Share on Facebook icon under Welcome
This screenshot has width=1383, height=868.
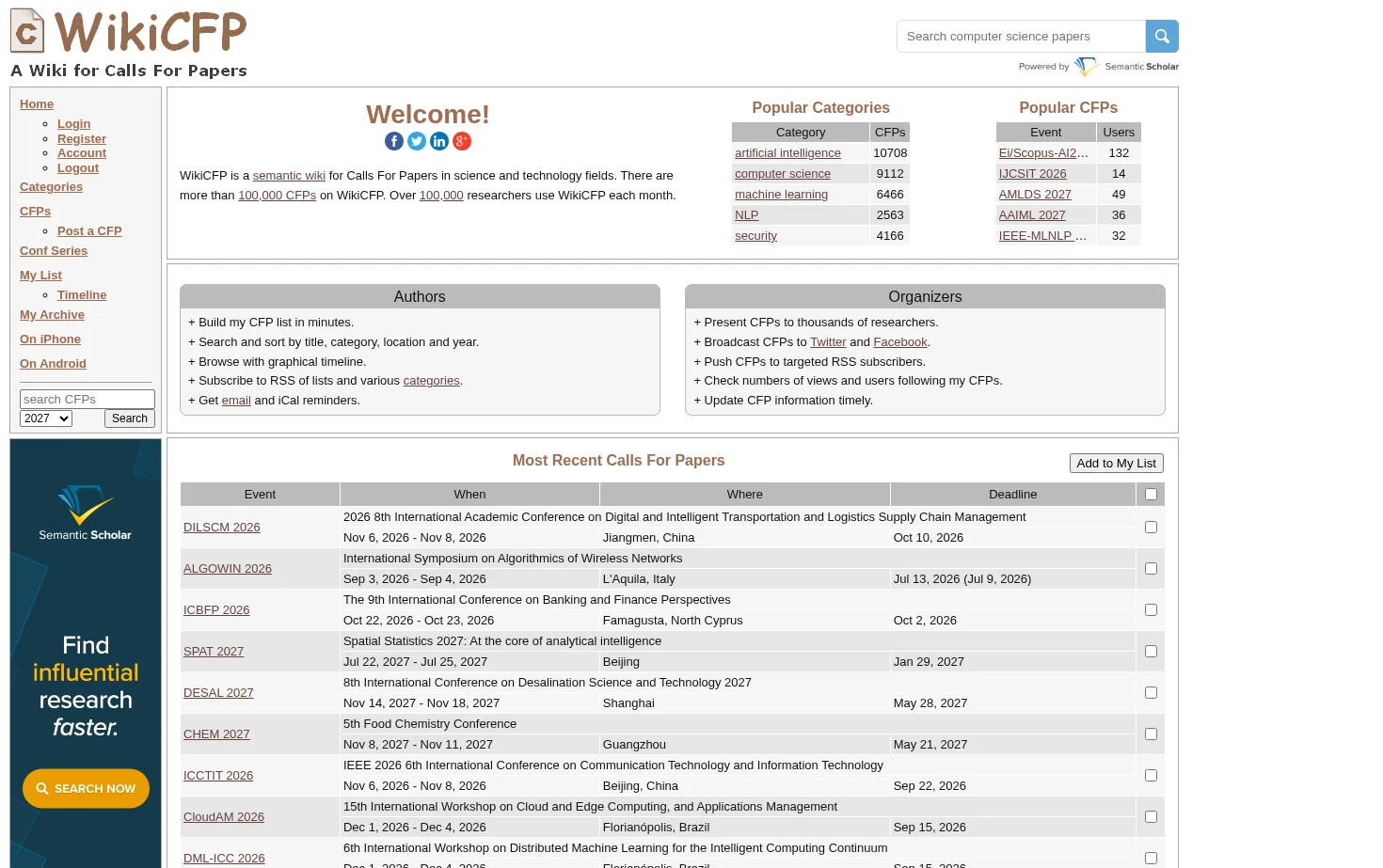[x=394, y=141]
